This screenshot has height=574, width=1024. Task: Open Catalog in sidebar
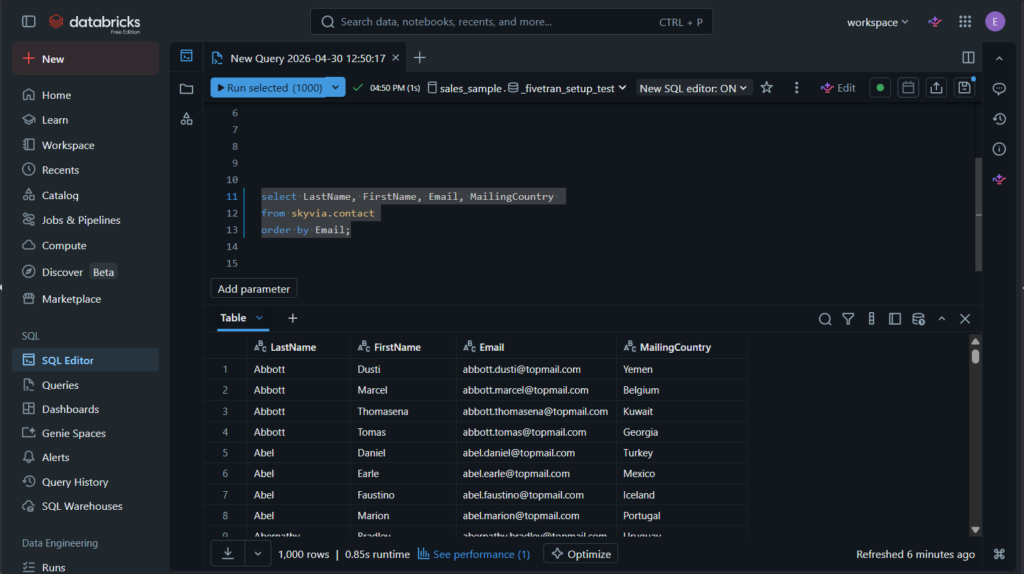pos(85,195)
